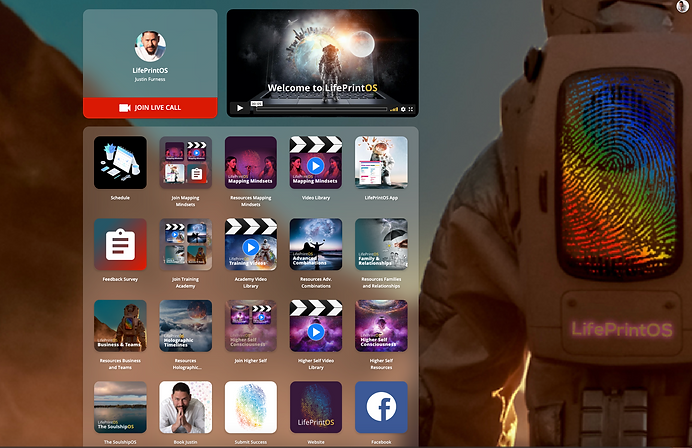Open Higher Self Video Library icon
692x448 pixels.
point(316,326)
